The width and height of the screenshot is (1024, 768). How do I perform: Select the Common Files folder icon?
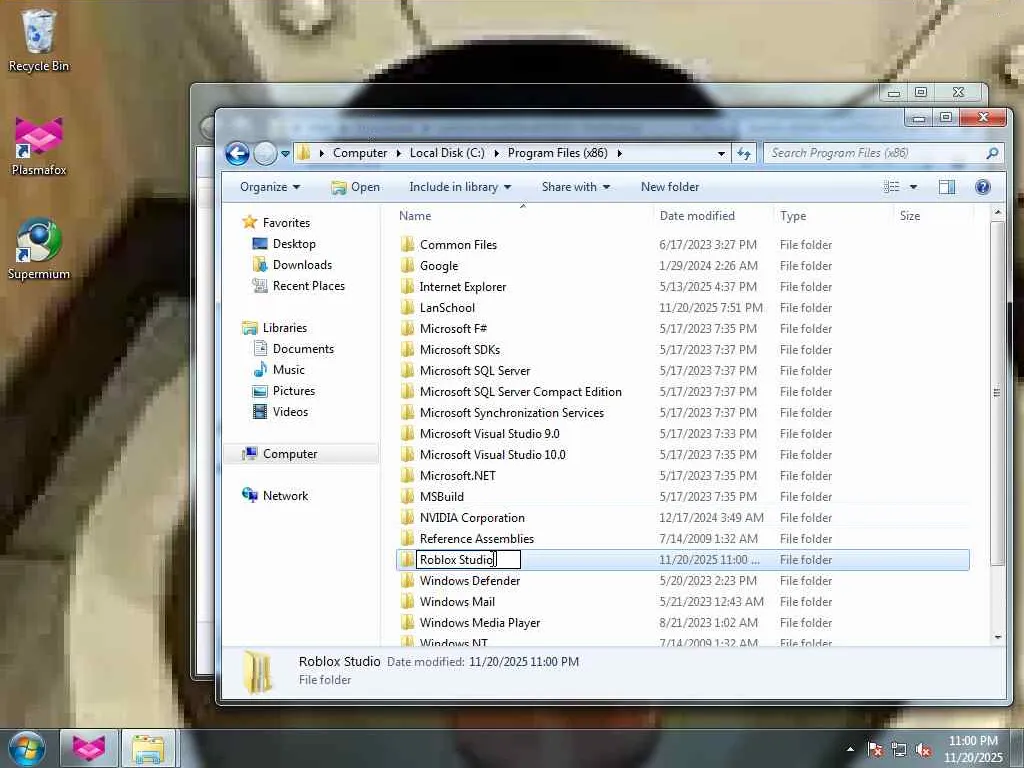[x=408, y=245]
